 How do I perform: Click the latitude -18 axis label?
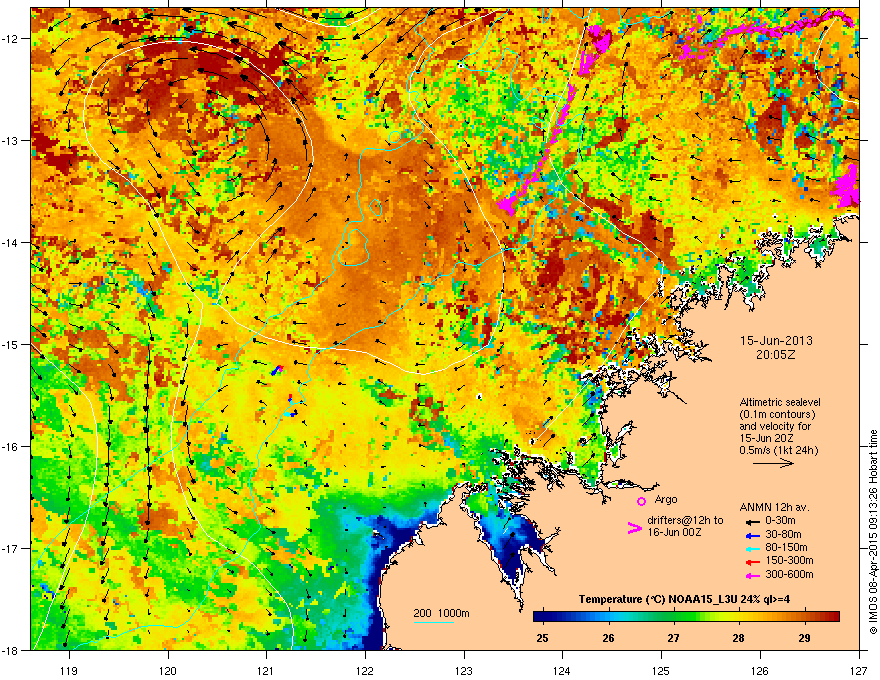point(10,650)
